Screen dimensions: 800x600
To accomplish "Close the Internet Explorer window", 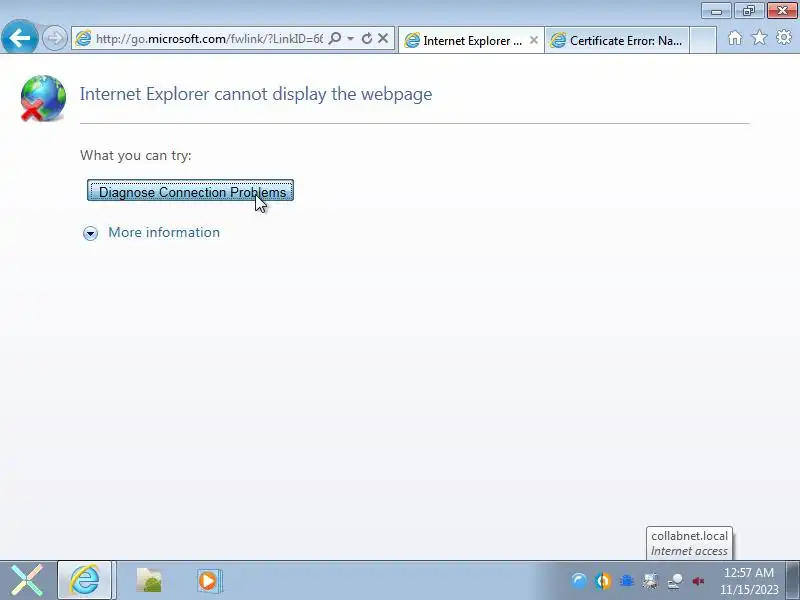I will click(782, 11).
